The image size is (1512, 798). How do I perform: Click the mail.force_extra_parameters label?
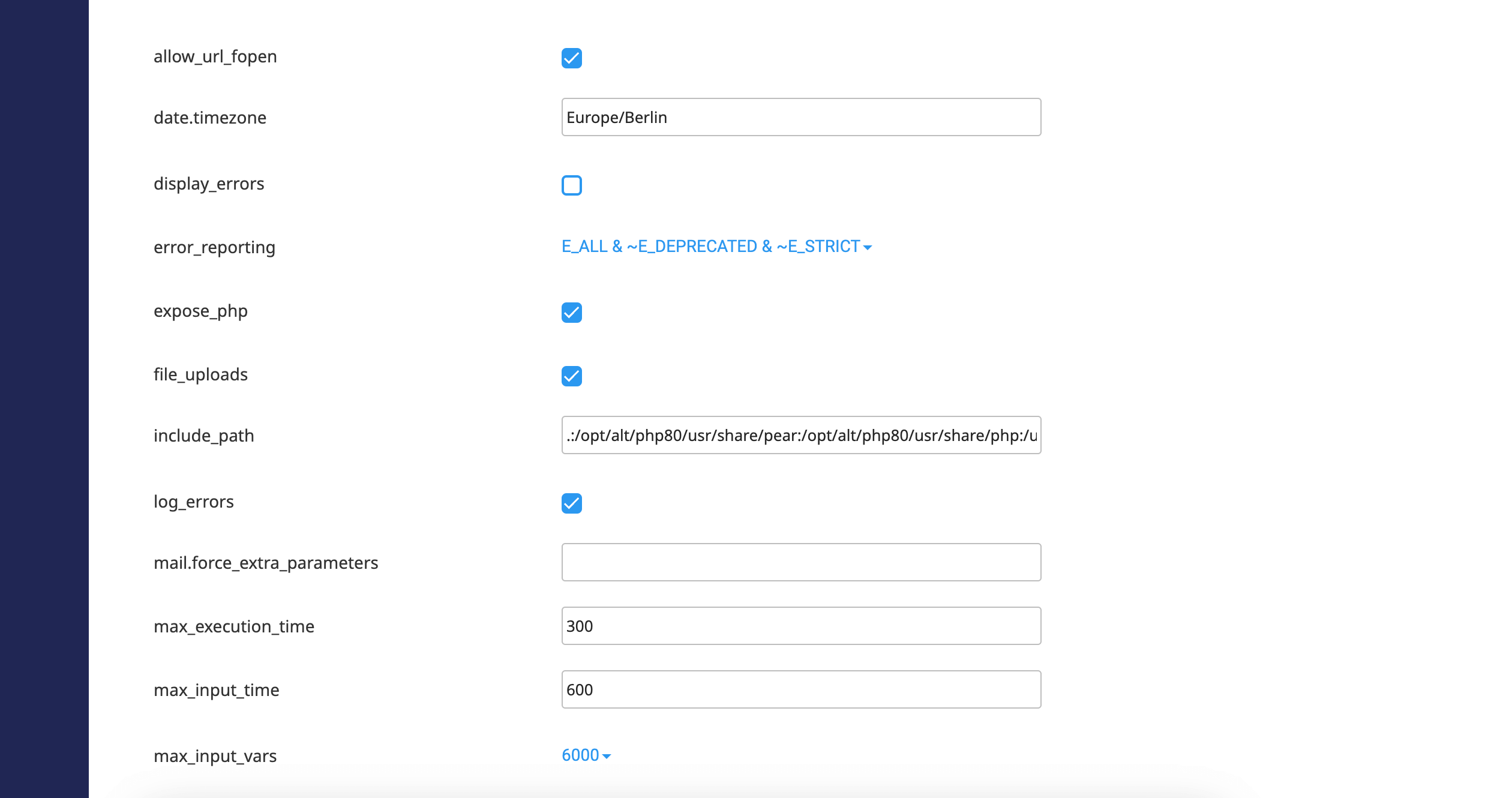[266, 563]
